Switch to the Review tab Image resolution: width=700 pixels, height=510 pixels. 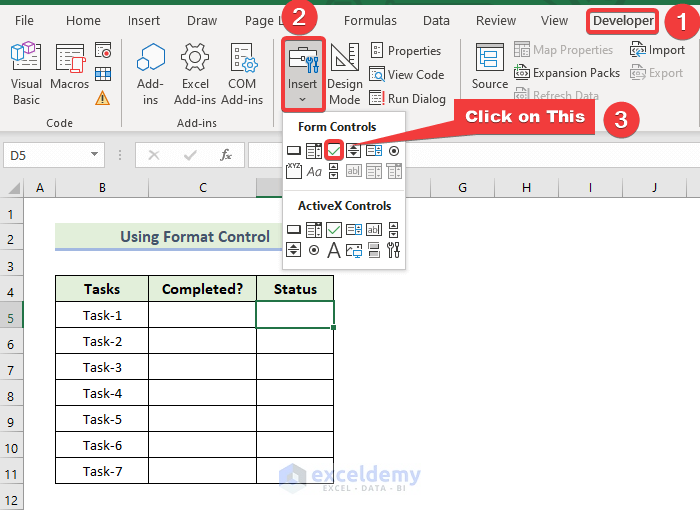496,21
